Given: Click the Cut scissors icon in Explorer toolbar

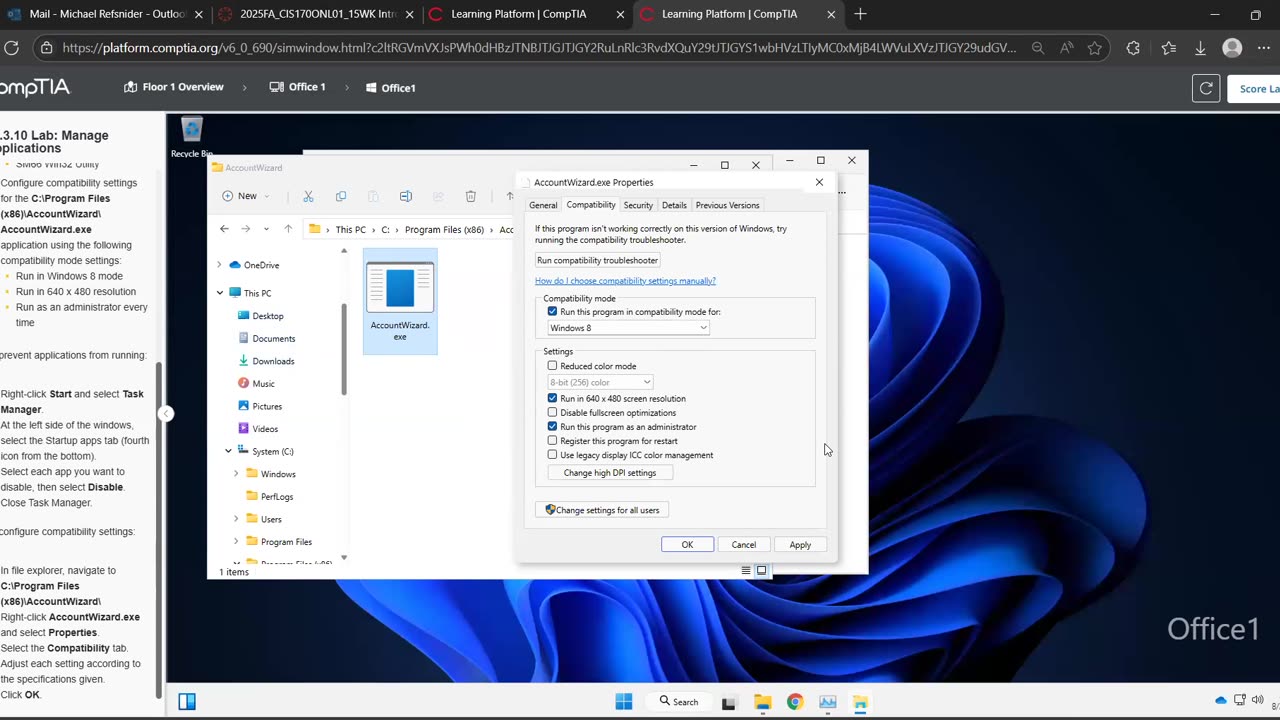Looking at the screenshot, I should click(x=308, y=196).
